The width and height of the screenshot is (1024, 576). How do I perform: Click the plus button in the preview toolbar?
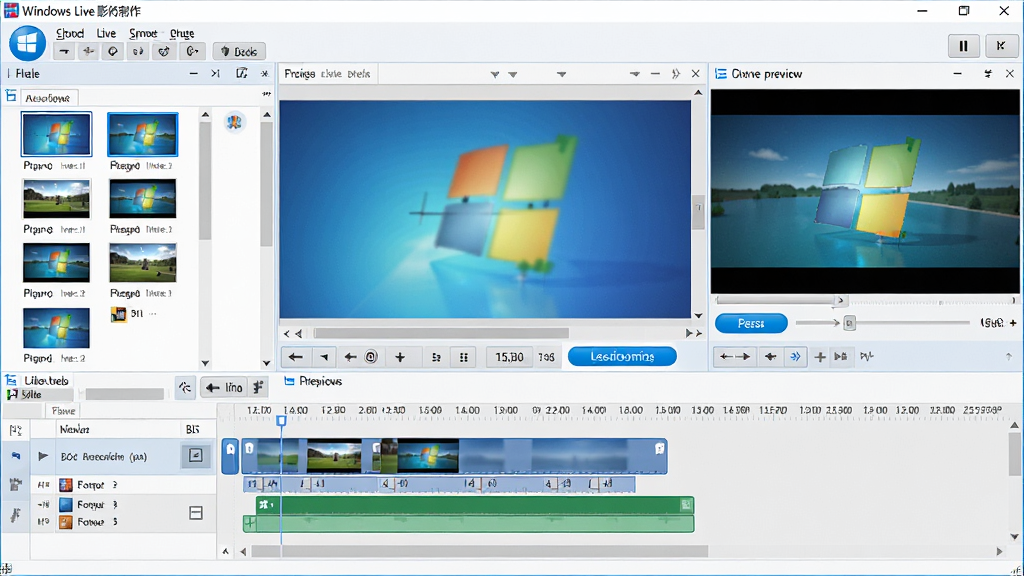point(400,357)
